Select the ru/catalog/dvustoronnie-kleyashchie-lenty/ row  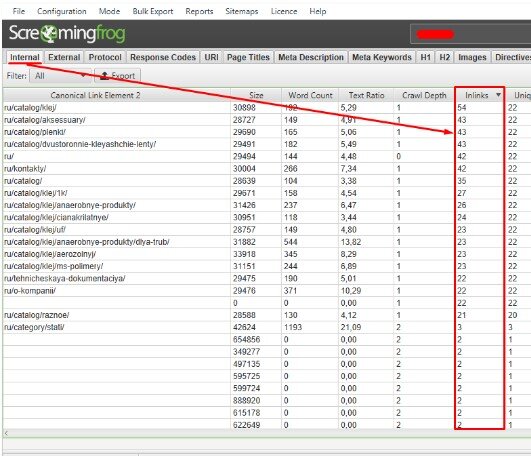click(267, 144)
